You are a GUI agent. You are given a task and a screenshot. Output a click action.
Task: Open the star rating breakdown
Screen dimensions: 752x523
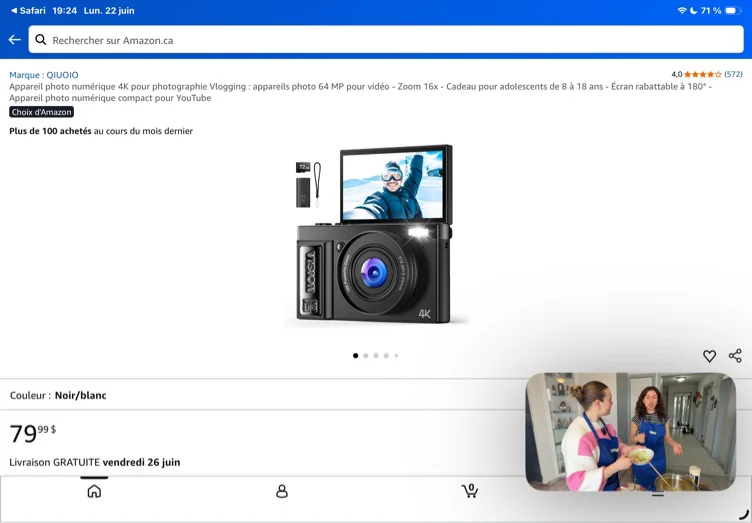703,74
